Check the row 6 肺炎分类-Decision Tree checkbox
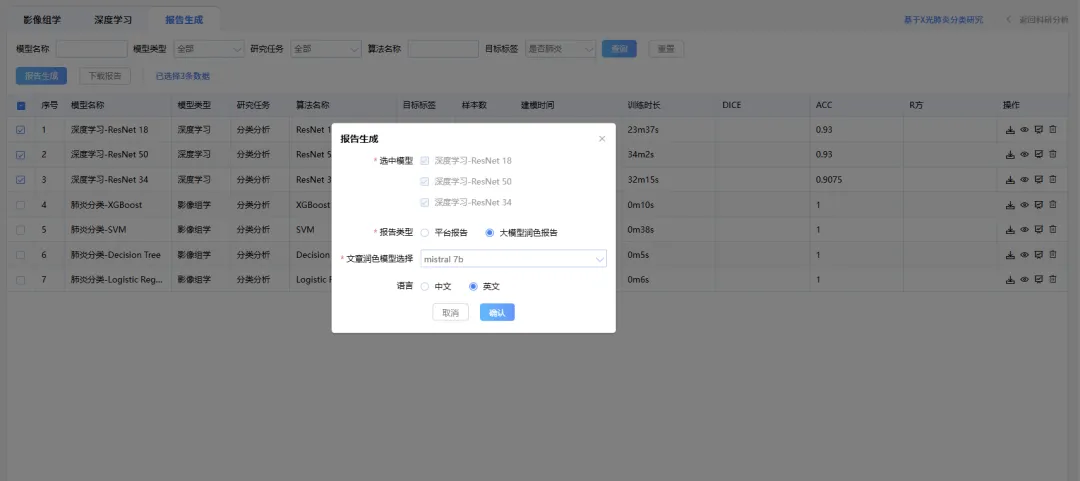Image resolution: width=1080 pixels, height=481 pixels. pos(21,255)
